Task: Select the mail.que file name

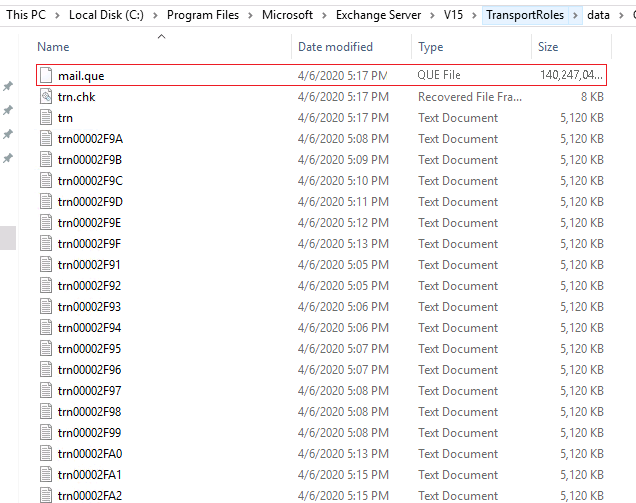Action: click(x=81, y=76)
